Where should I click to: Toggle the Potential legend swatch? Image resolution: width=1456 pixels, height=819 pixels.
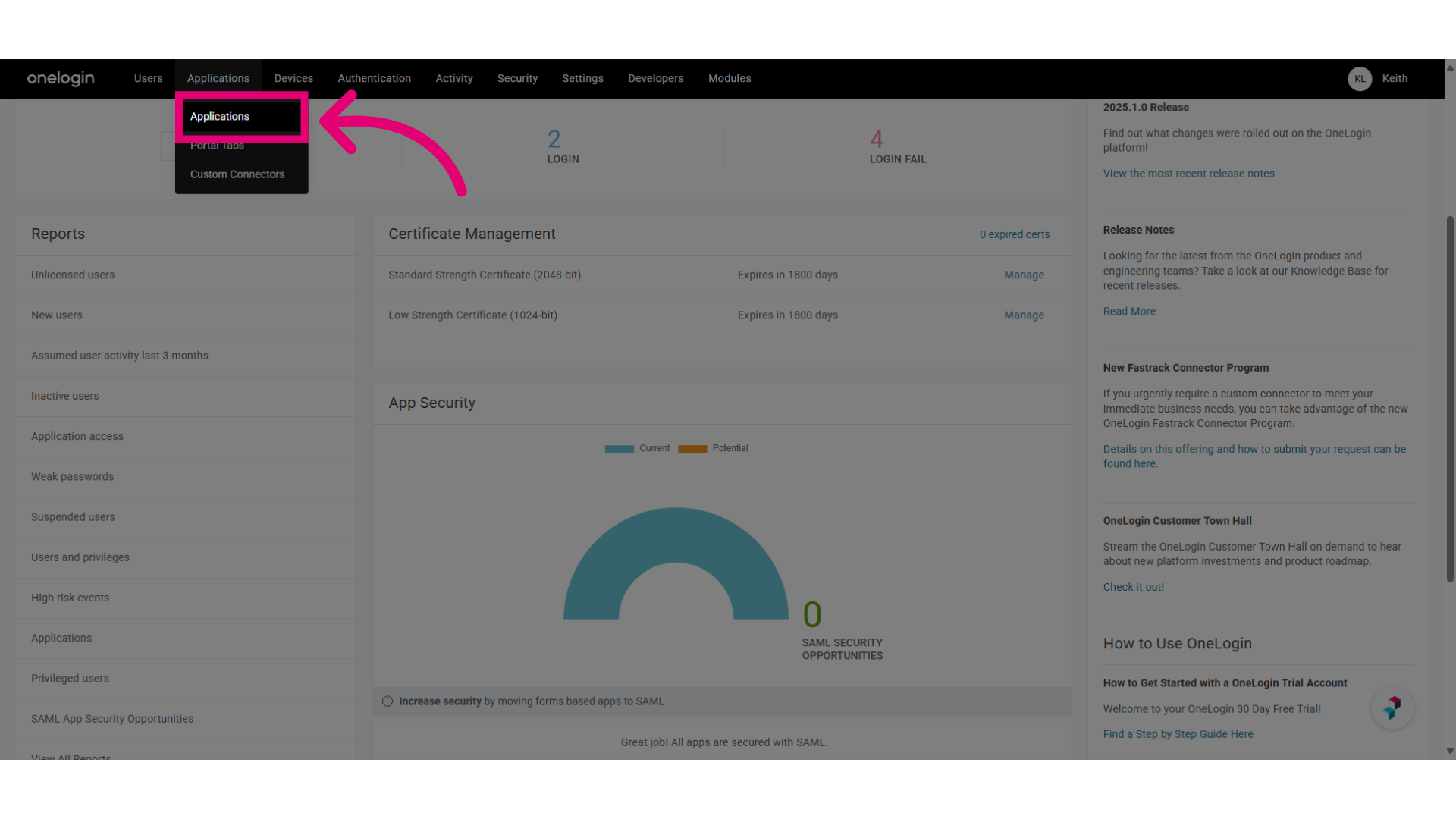(692, 449)
